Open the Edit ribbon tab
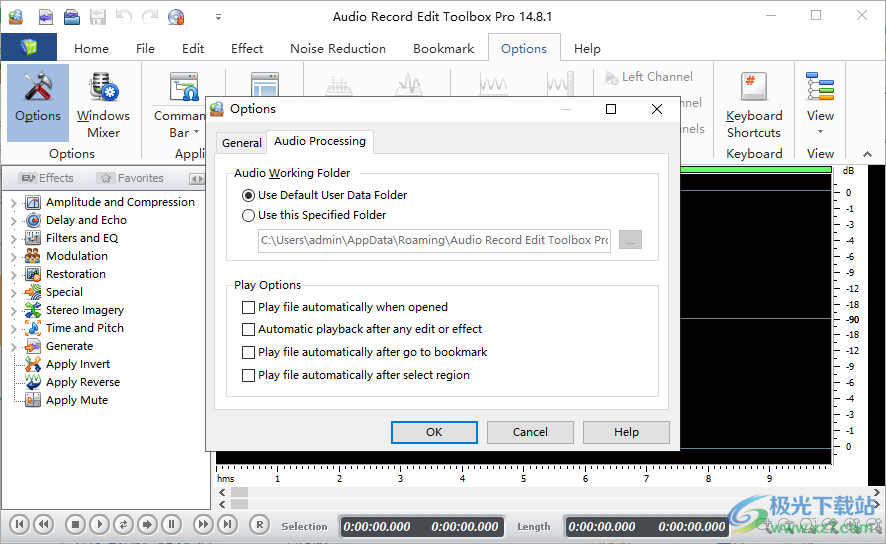 pyautogui.click(x=193, y=49)
